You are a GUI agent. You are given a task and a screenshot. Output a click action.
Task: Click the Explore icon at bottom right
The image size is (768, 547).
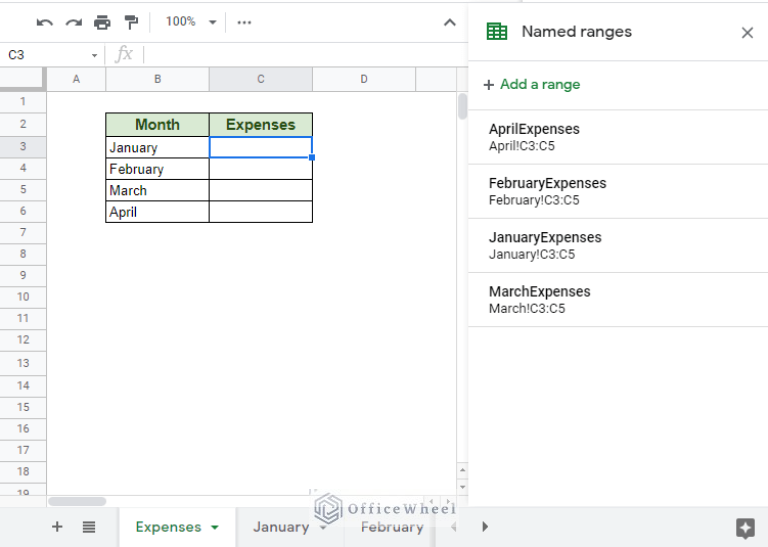pyautogui.click(x=744, y=528)
